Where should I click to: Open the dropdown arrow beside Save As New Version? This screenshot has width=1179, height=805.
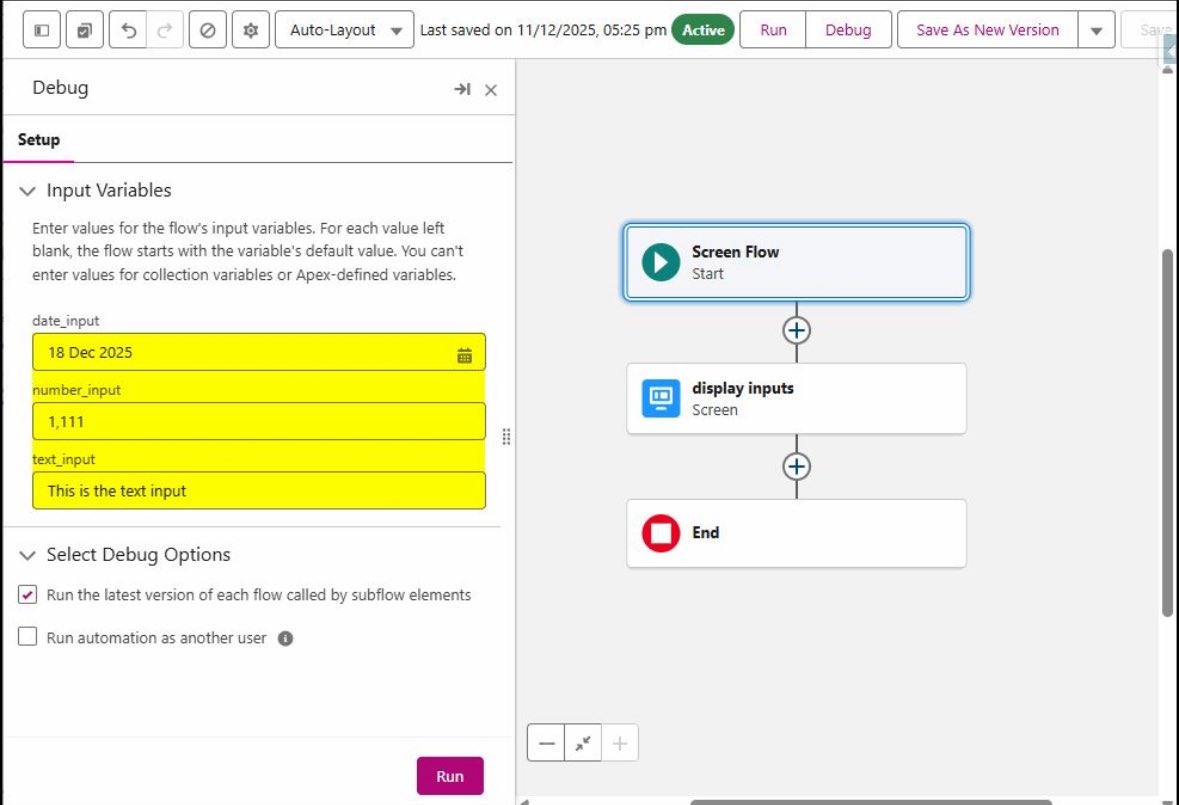(1096, 30)
